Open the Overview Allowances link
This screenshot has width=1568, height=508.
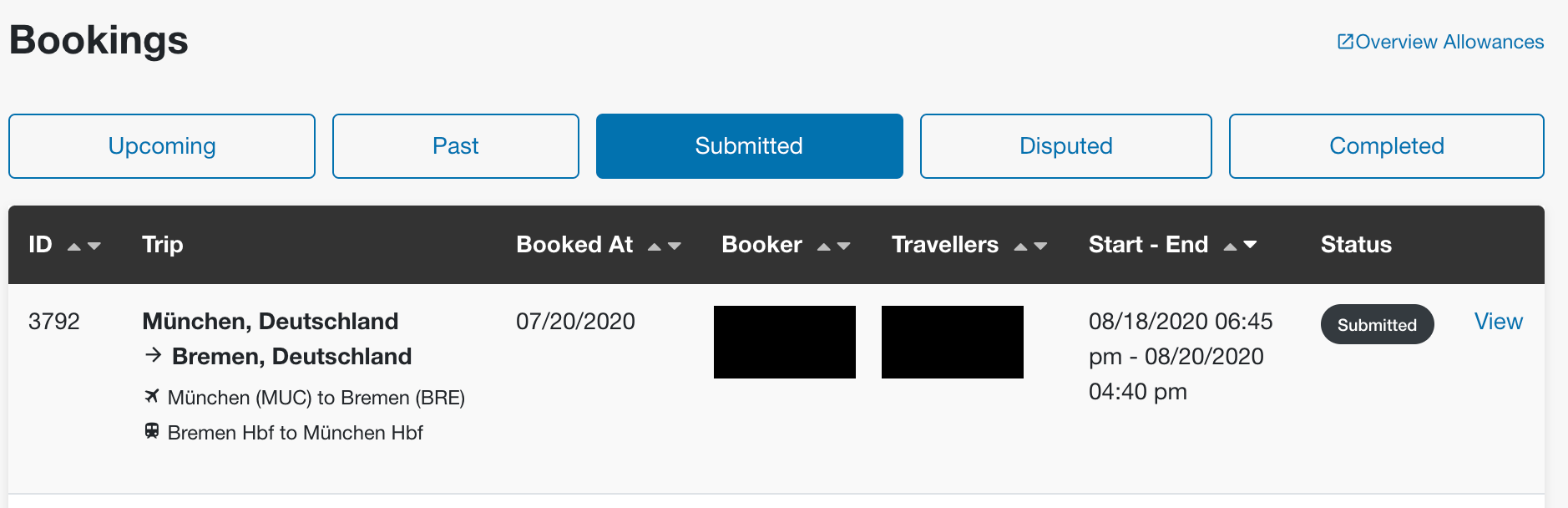coord(1449,42)
